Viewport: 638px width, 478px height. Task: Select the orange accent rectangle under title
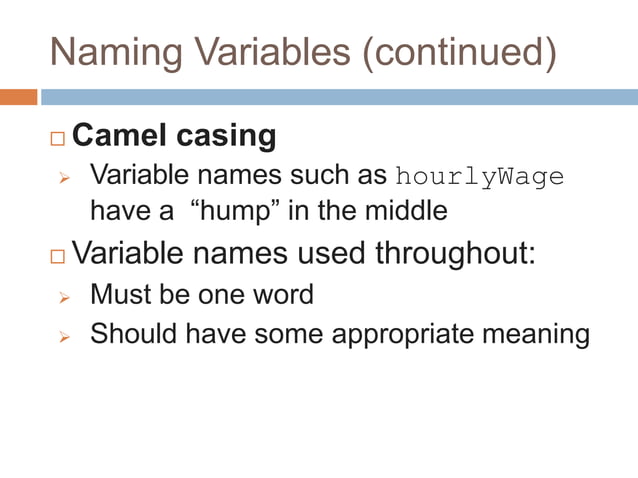click(19, 97)
